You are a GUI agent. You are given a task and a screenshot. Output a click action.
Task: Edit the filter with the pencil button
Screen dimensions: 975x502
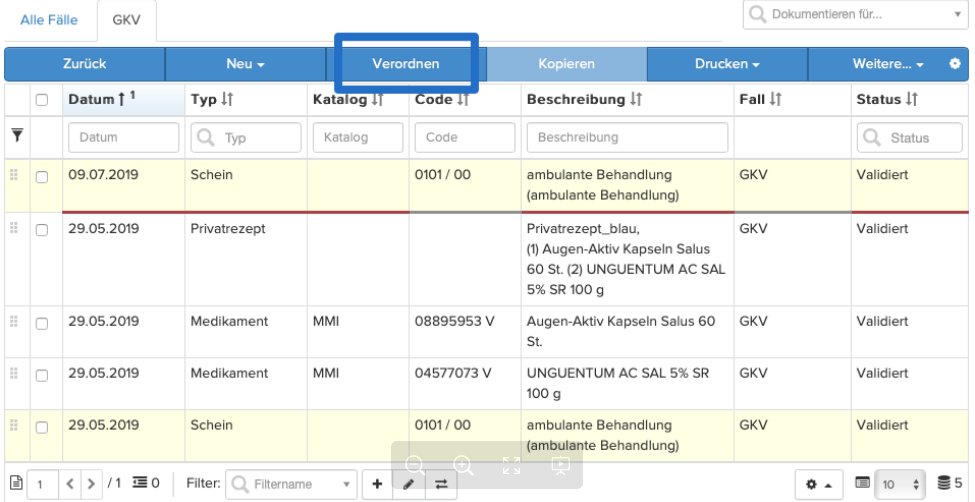point(409,484)
